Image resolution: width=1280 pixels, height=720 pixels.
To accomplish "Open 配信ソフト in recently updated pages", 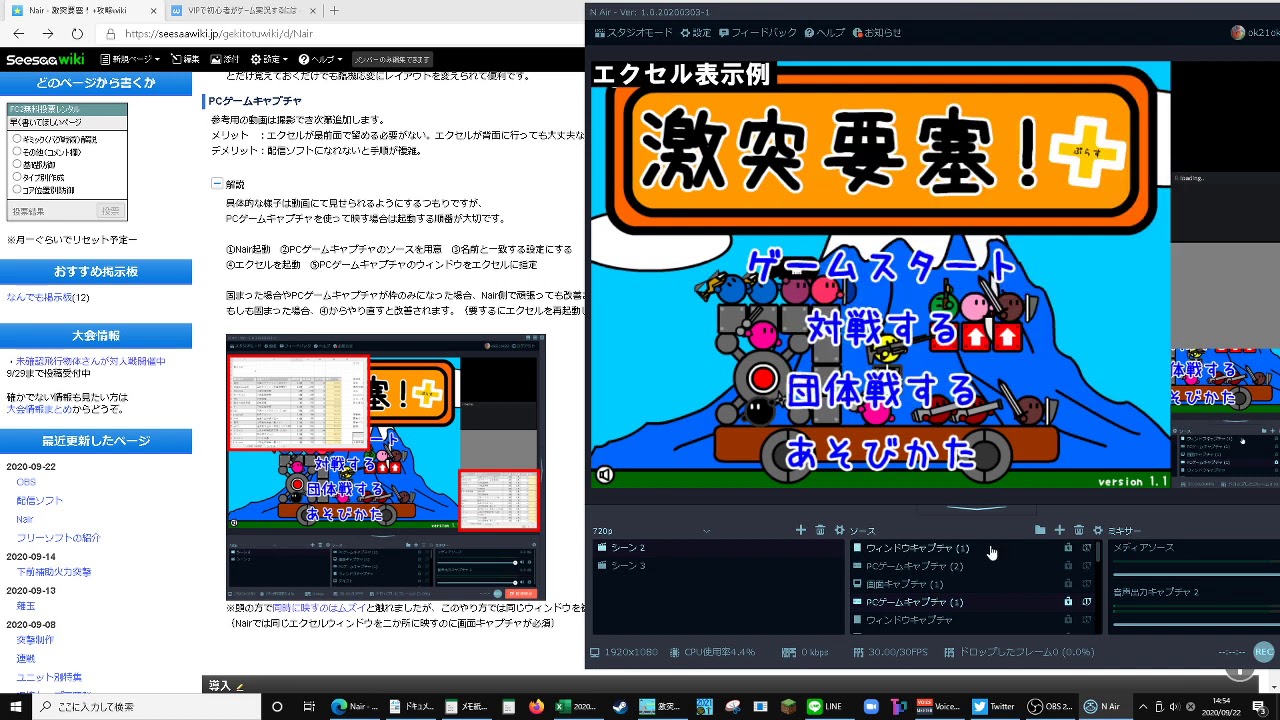I will coord(39,500).
